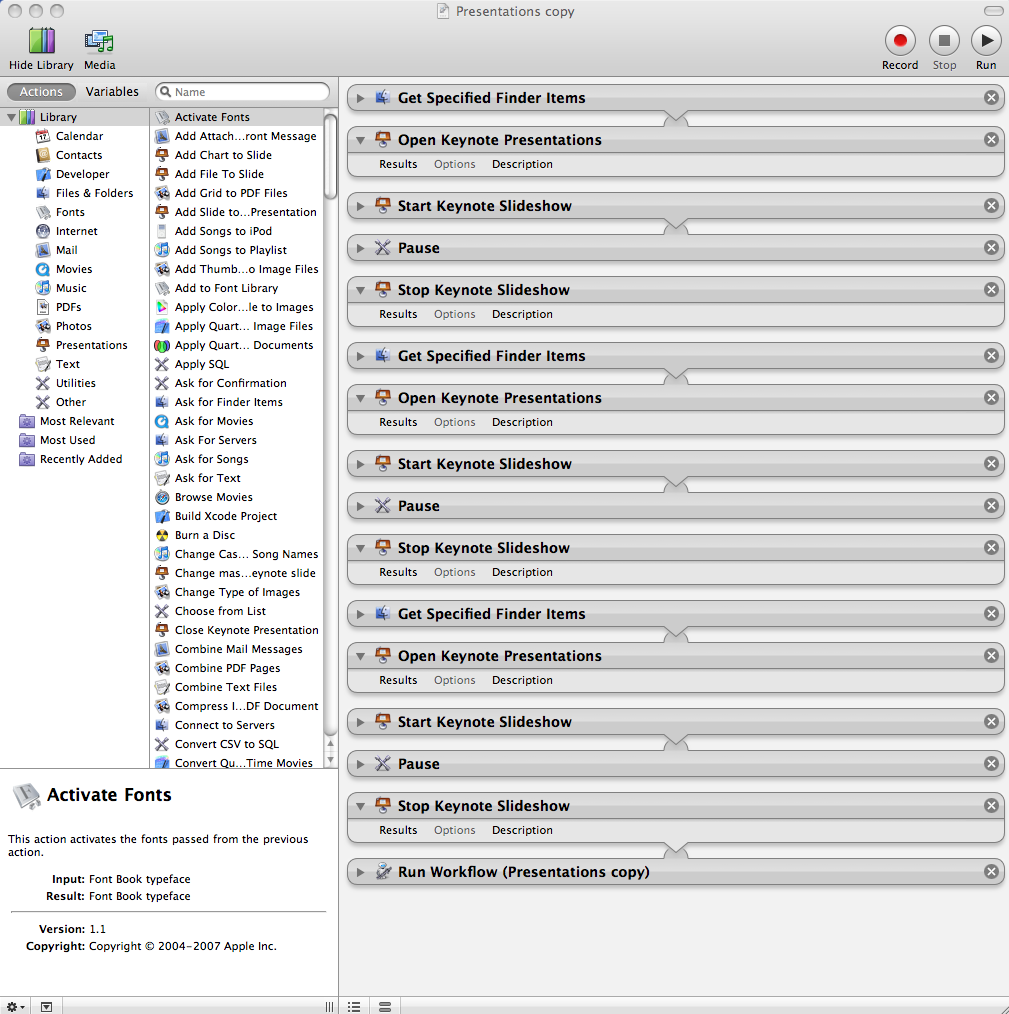Collapse the Library disclosure triangle
Viewport: 1009px width, 1014px height.
tap(12, 117)
